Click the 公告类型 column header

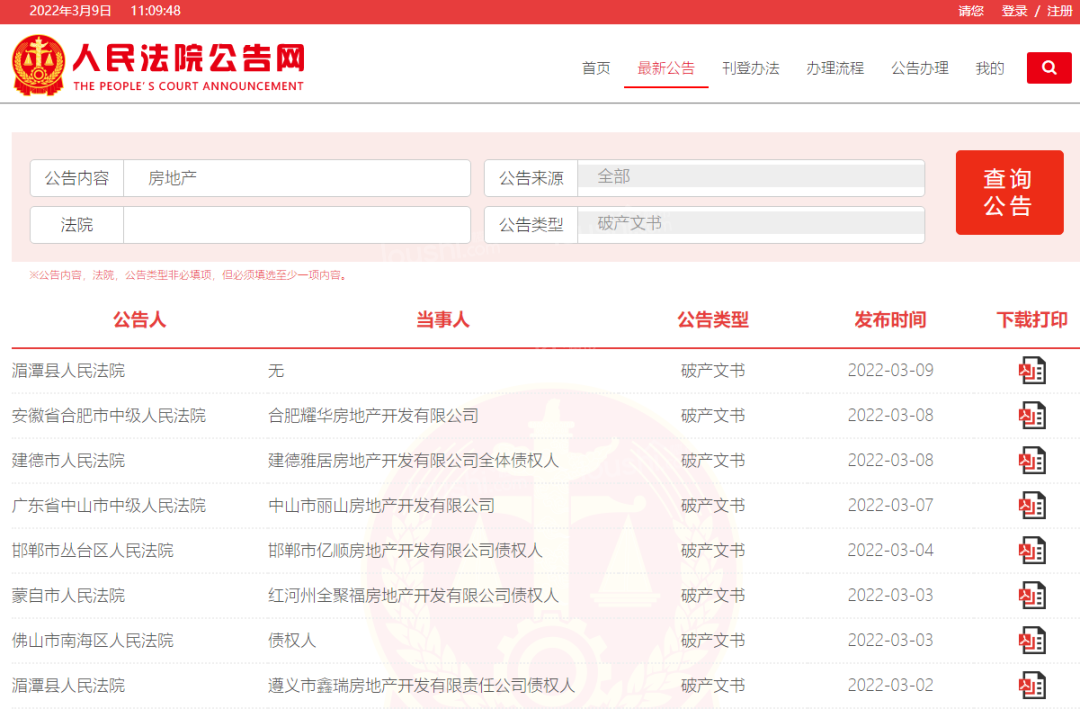[x=713, y=320]
